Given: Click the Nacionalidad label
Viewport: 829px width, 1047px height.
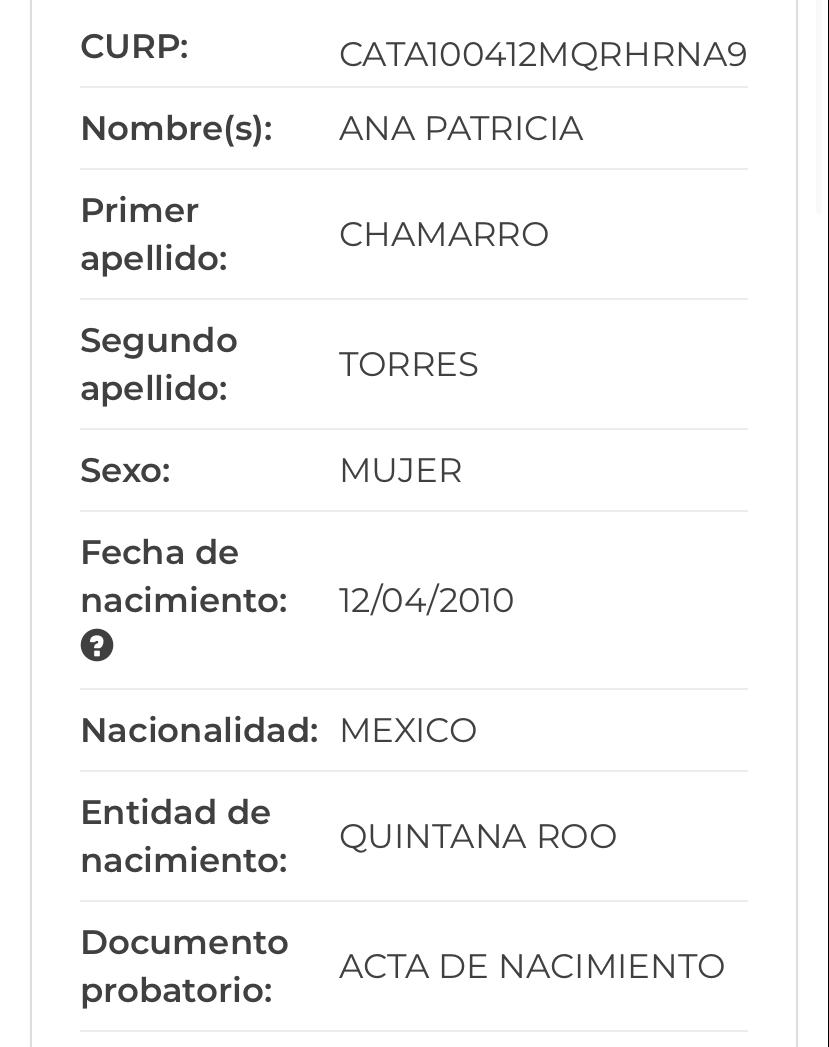Looking at the screenshot, I should point(199,730).
